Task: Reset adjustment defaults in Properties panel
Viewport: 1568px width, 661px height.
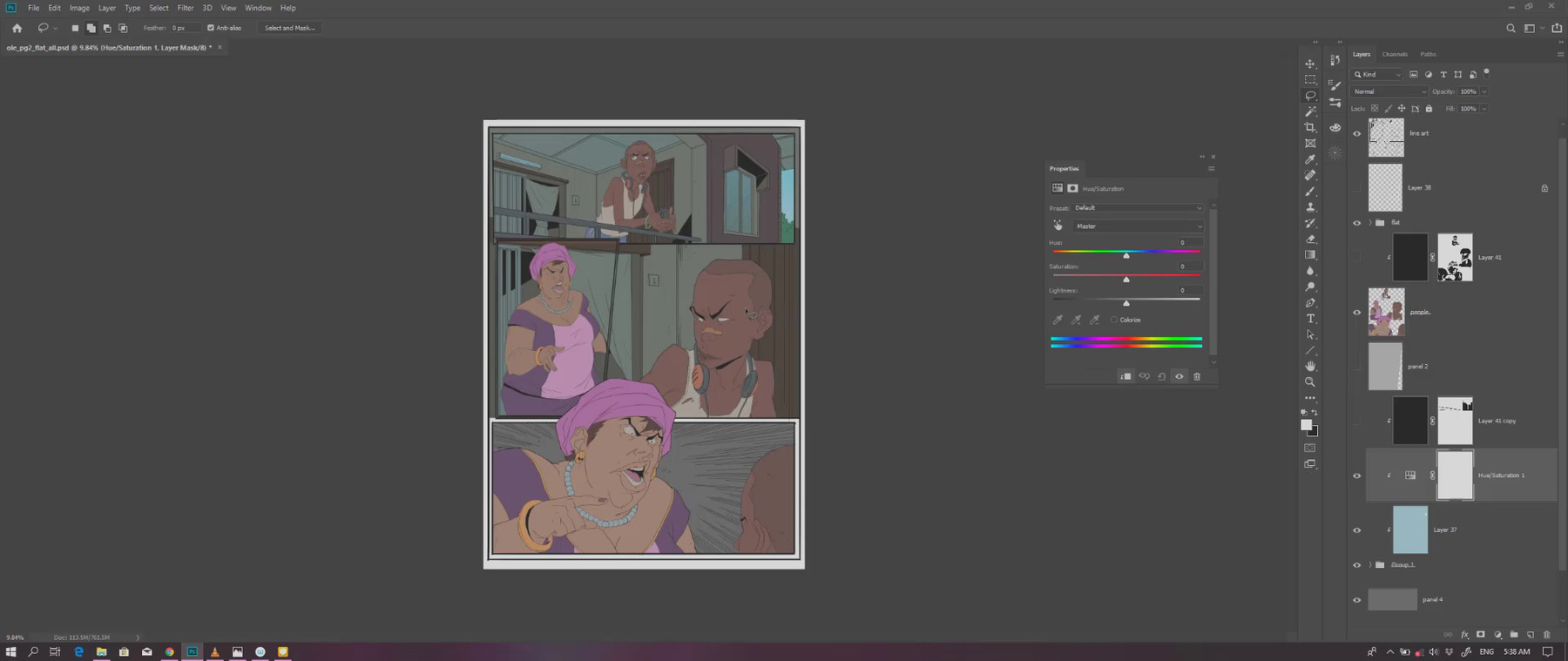Action: [x=1162, y=376]
